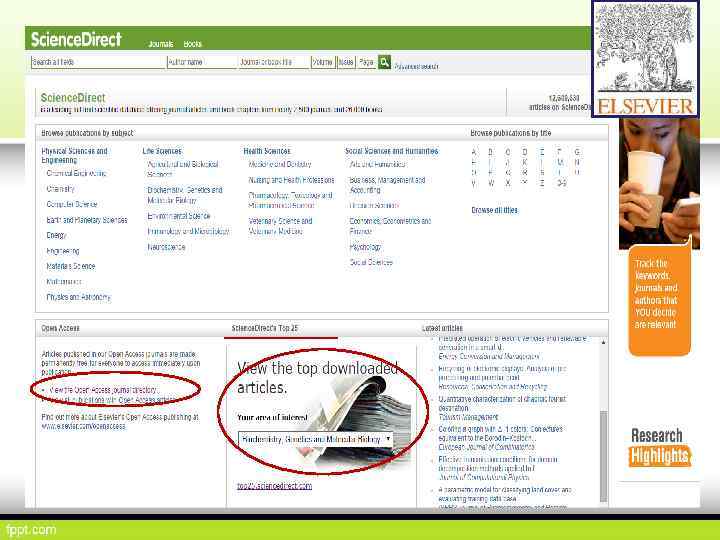Image resolution: width=720 pixels, height=540 pixels.
Task: Browse titles starting with letter A
Action: 474,152
